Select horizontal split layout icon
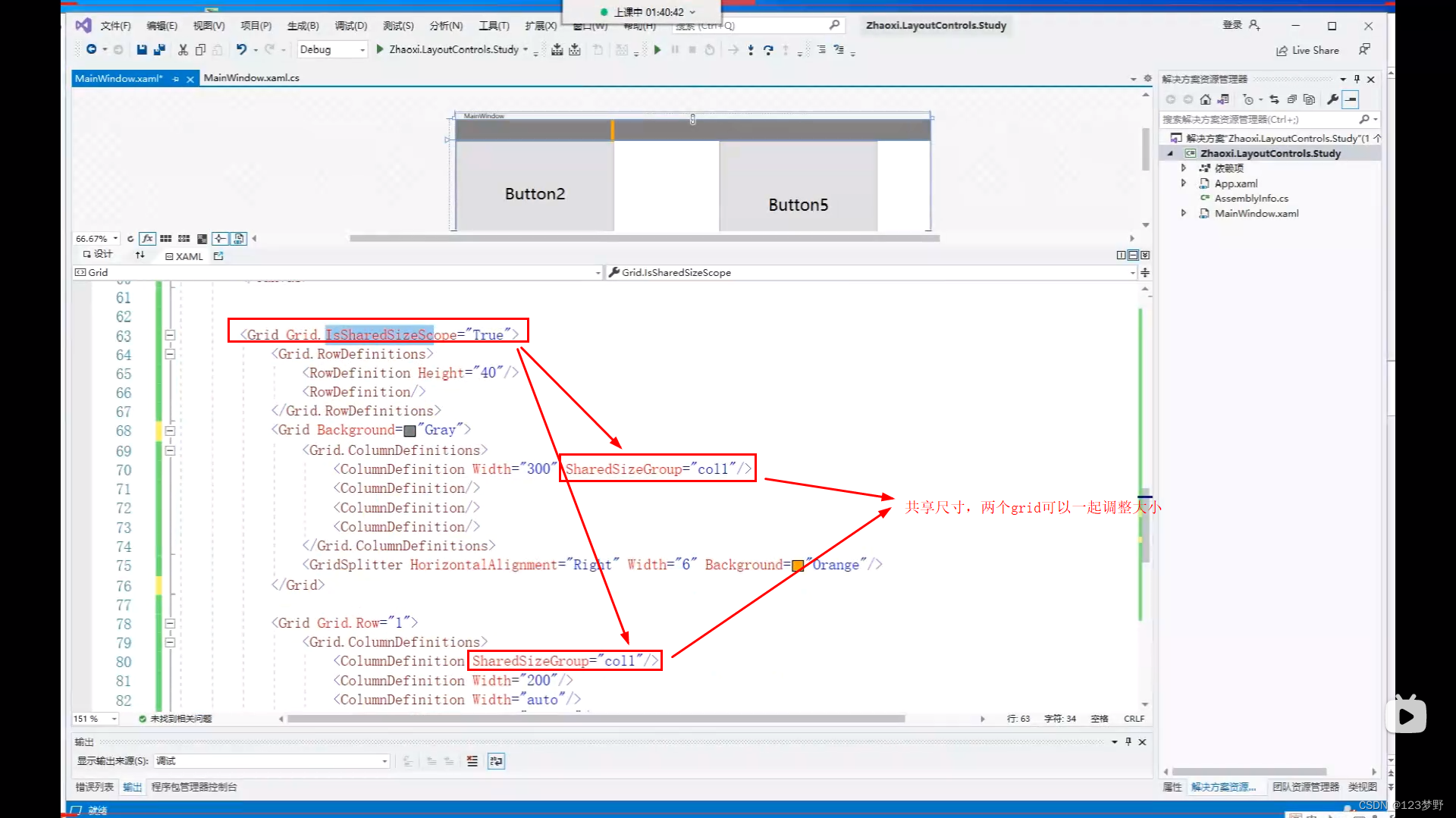The image size is (1456, 818). click(1133, 255)
